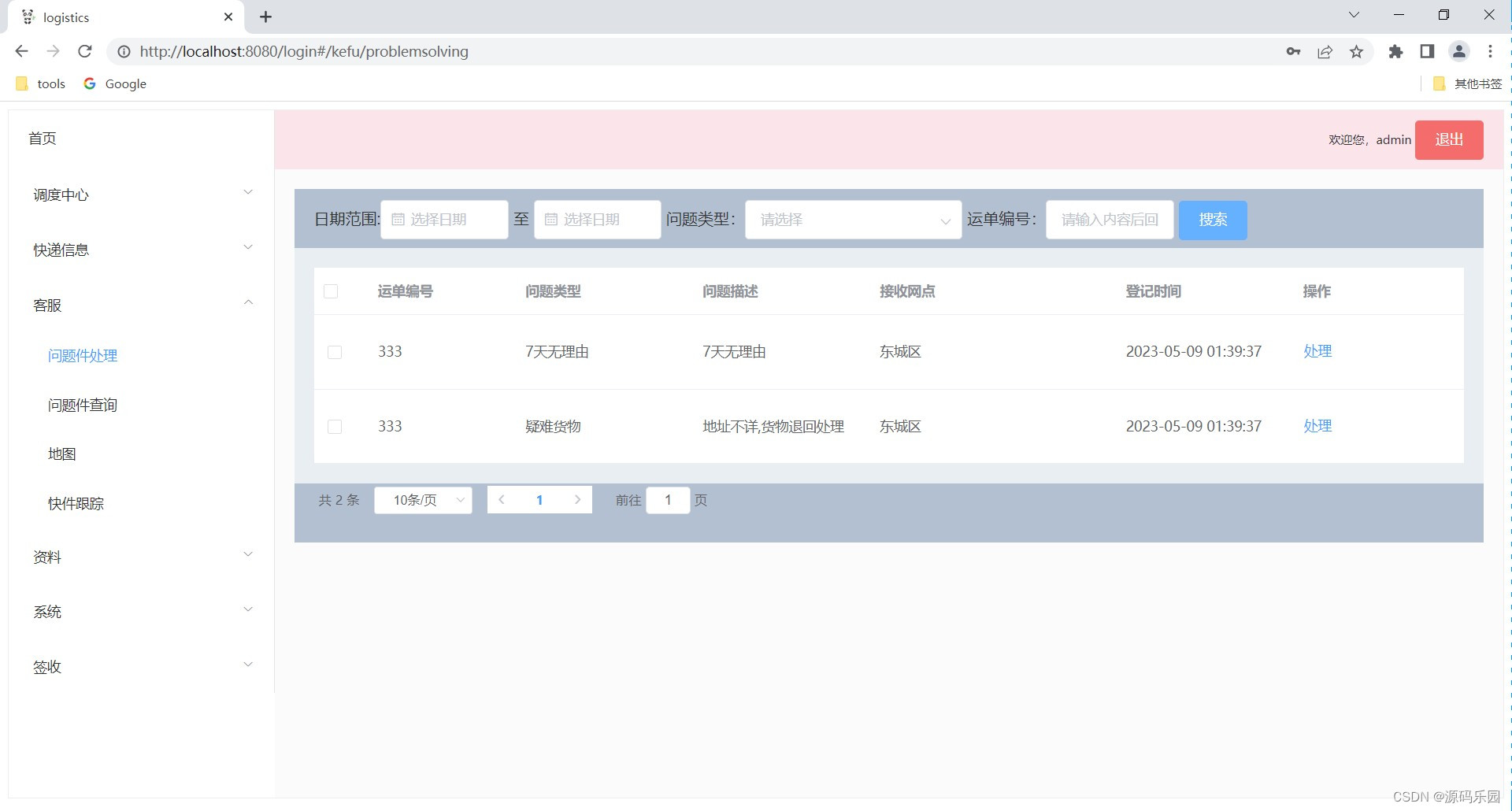Click 地址不详,货物退回处理 description cell

773,427
